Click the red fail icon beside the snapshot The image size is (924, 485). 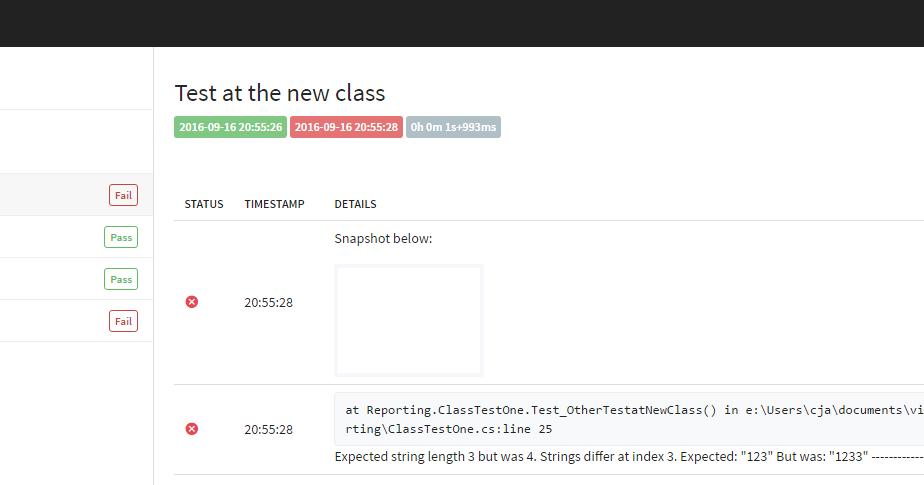[192, 302]
